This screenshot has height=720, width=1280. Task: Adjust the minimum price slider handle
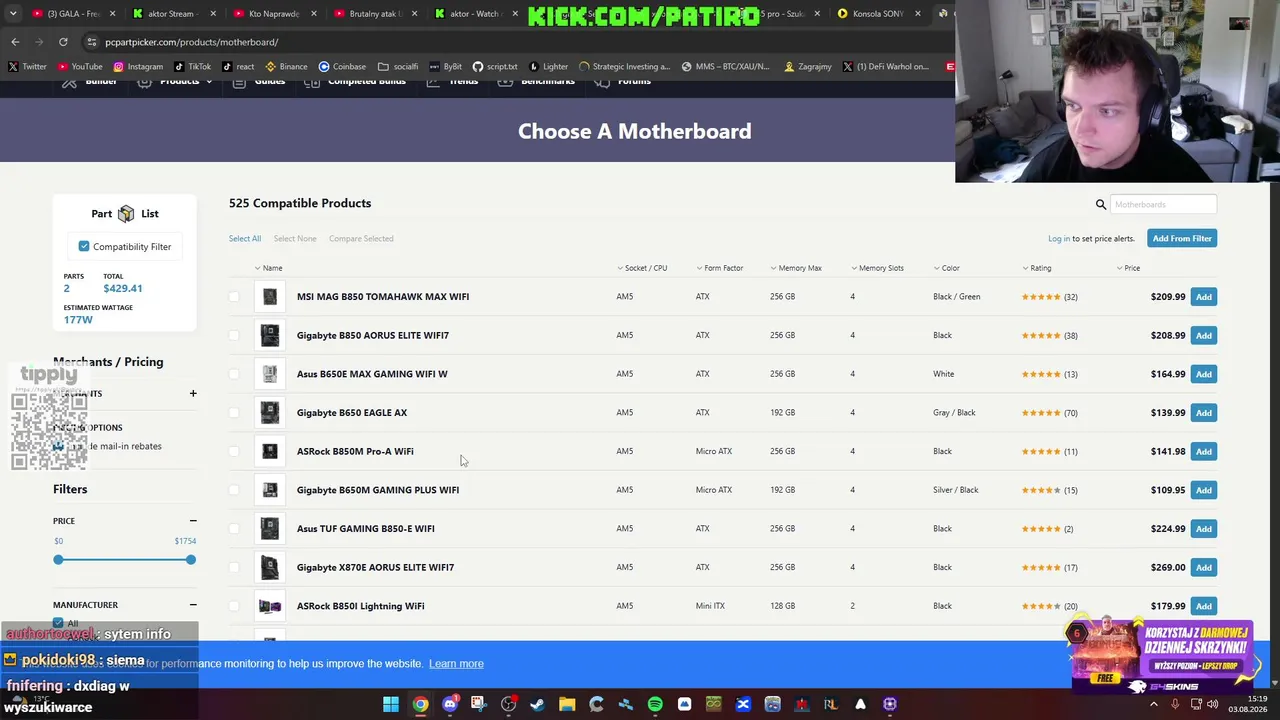(58, 560)
